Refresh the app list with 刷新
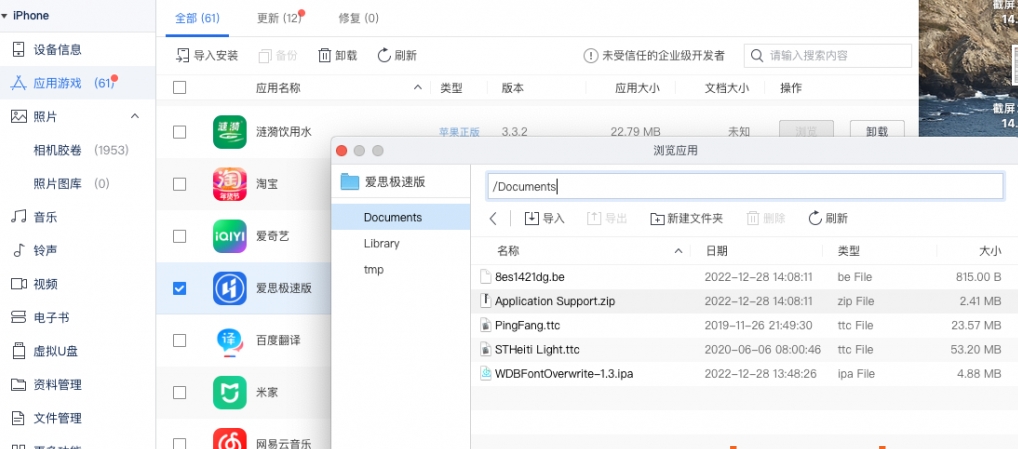This screenshot has width=1018, height=449. (x=397, y=56)
